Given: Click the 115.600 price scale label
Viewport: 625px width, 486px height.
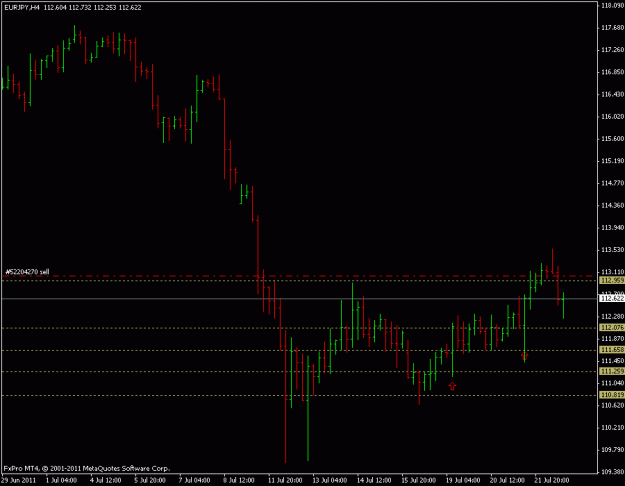Looking at the screenshot, I should [x=612, y=139].
